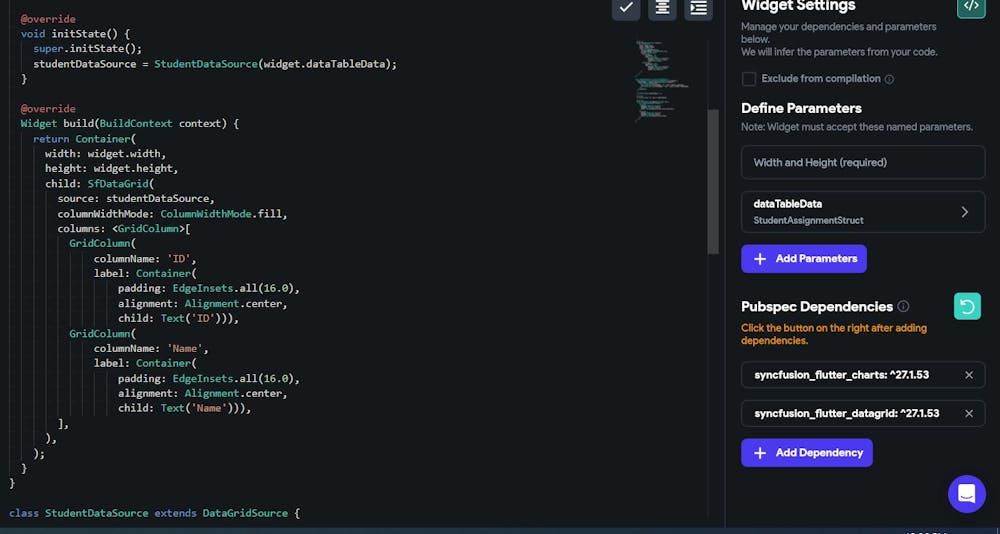
Task: Click the 'height: widget.height,' line
Action: click(112, 168)
